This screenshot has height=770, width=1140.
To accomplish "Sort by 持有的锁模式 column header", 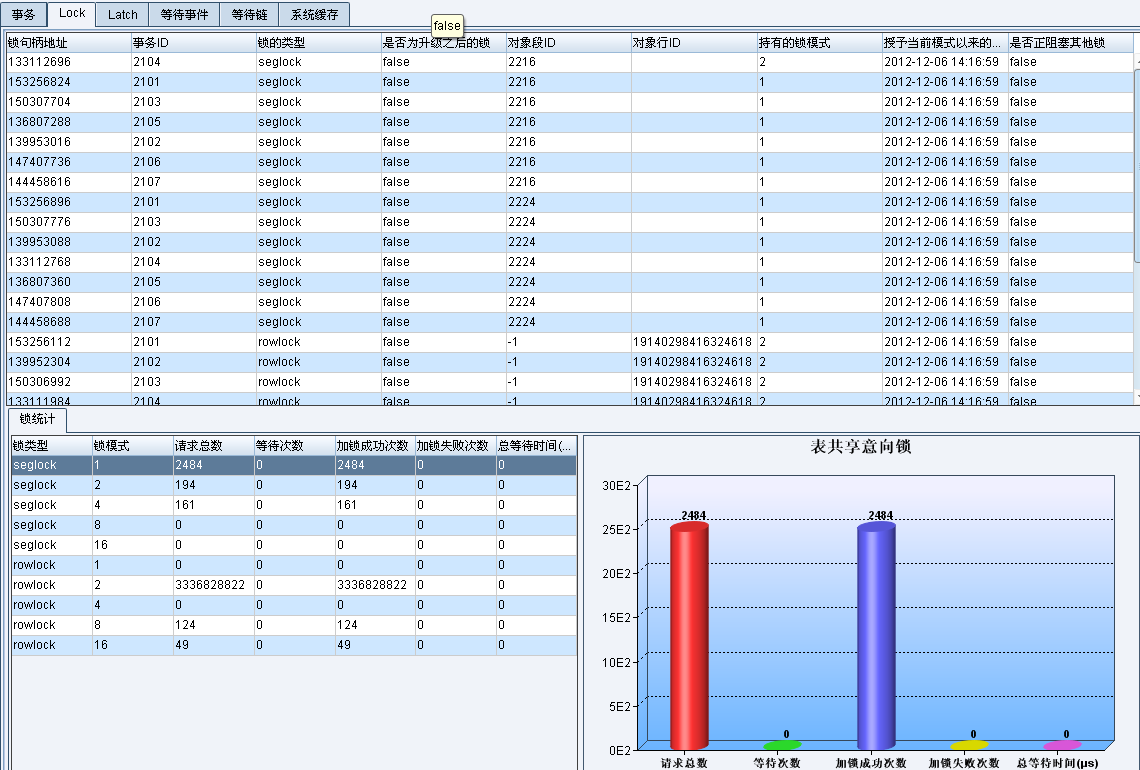I will (x=817, y=43).
